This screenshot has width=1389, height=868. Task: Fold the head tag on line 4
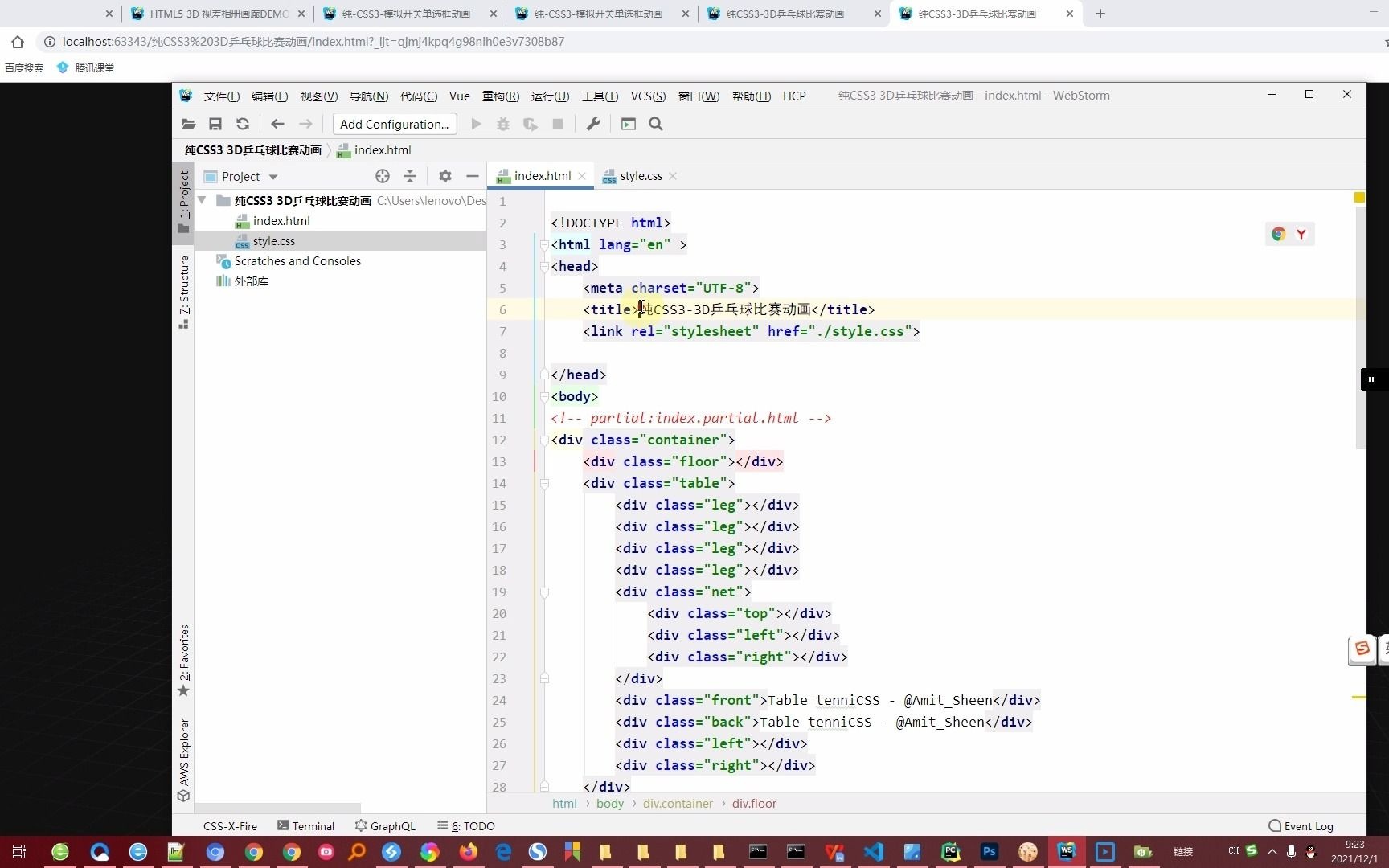tap(544, 266)
